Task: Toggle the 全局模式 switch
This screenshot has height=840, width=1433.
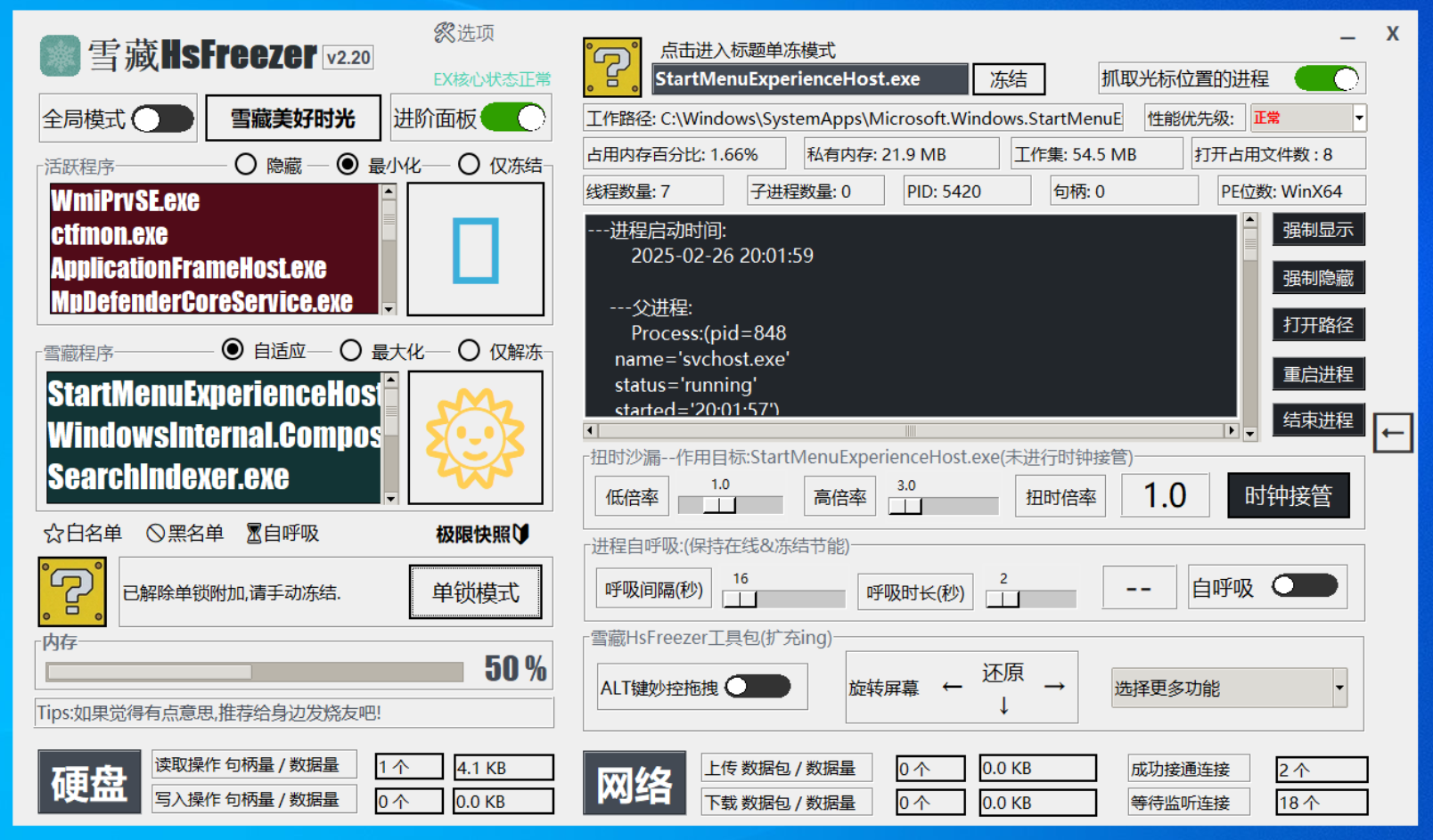Action: [x=162, y=118]
